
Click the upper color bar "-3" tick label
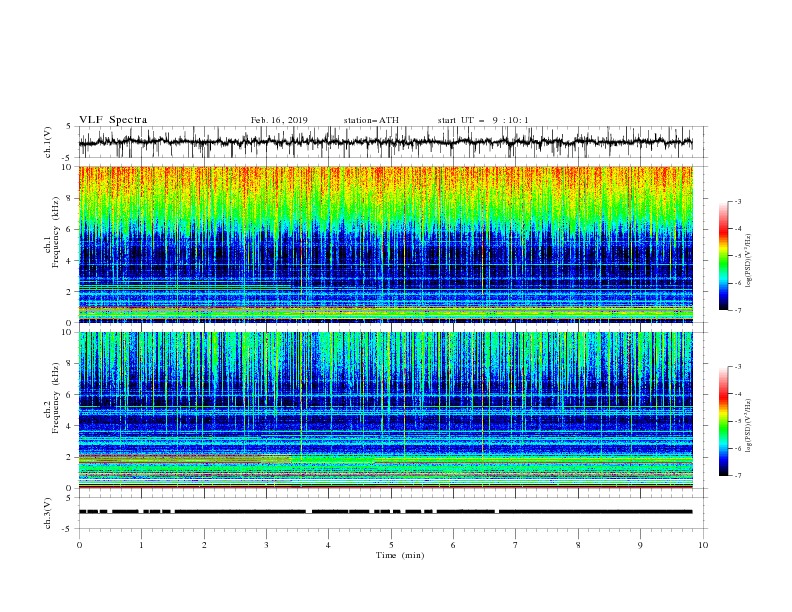point(737,201)
